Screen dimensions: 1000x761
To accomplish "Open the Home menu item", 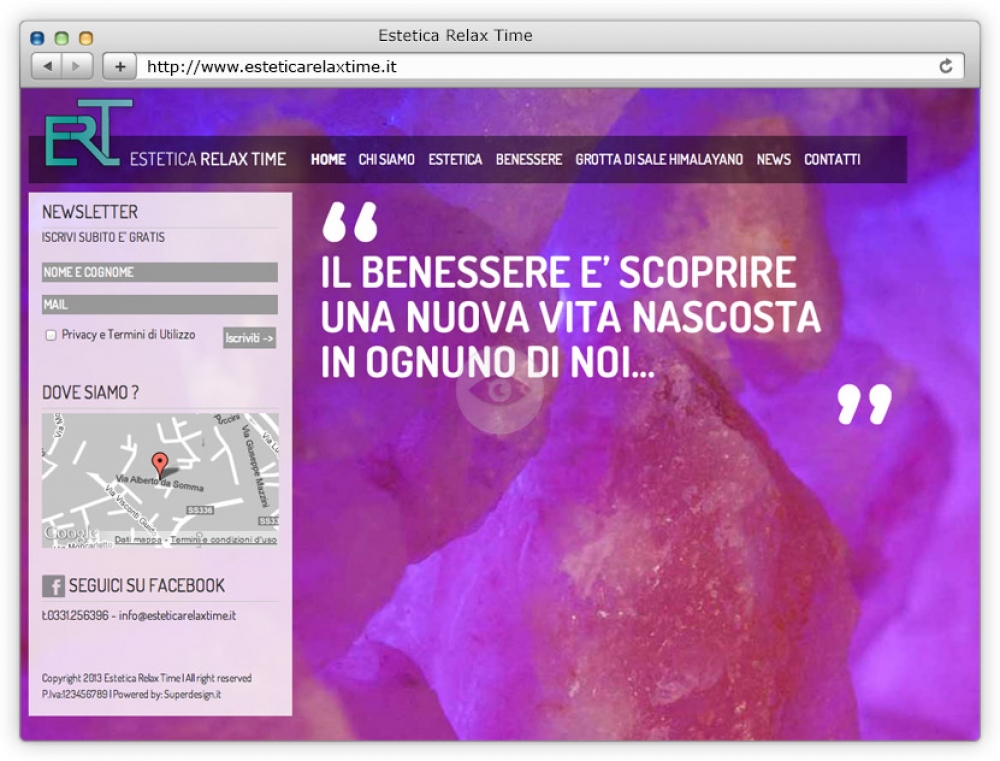I will click(x=328, y=159).
